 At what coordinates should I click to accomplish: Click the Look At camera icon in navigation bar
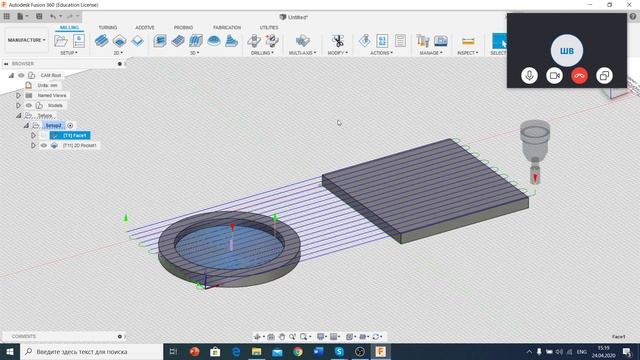271,336
